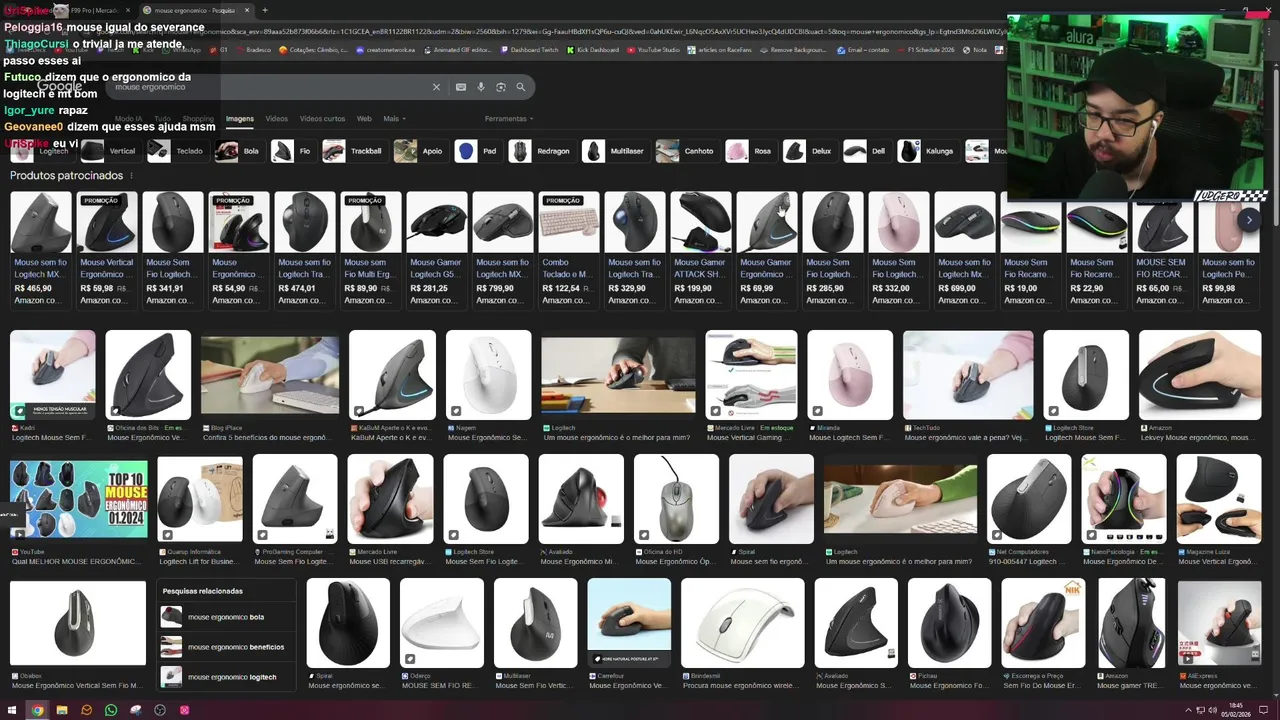Image resolution: width=1280 pixels, height=720 pixels.
Task: Open File Explorer from the taskbar
Action: 62,710
